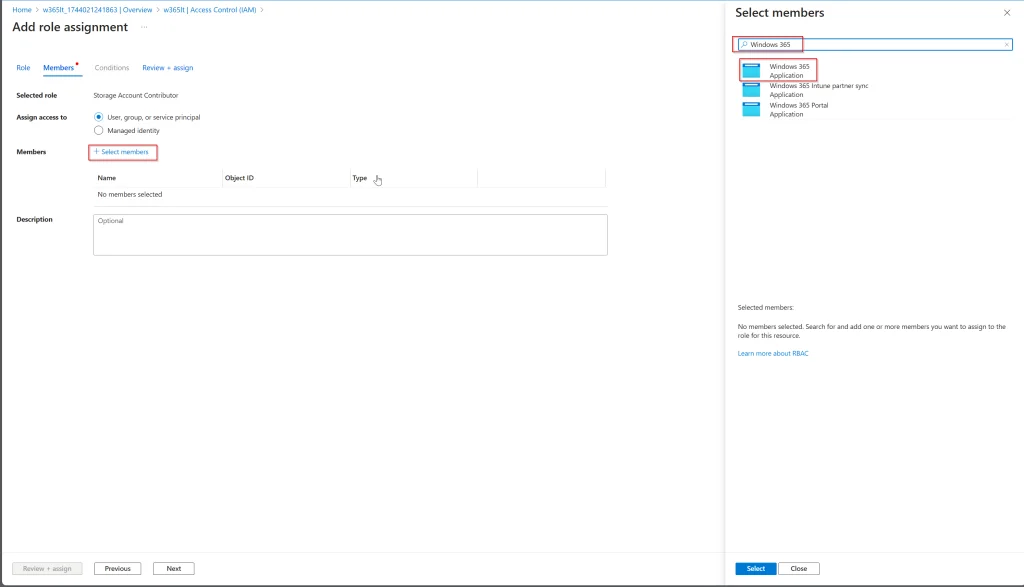Click the Name column header

pos(106,178)
